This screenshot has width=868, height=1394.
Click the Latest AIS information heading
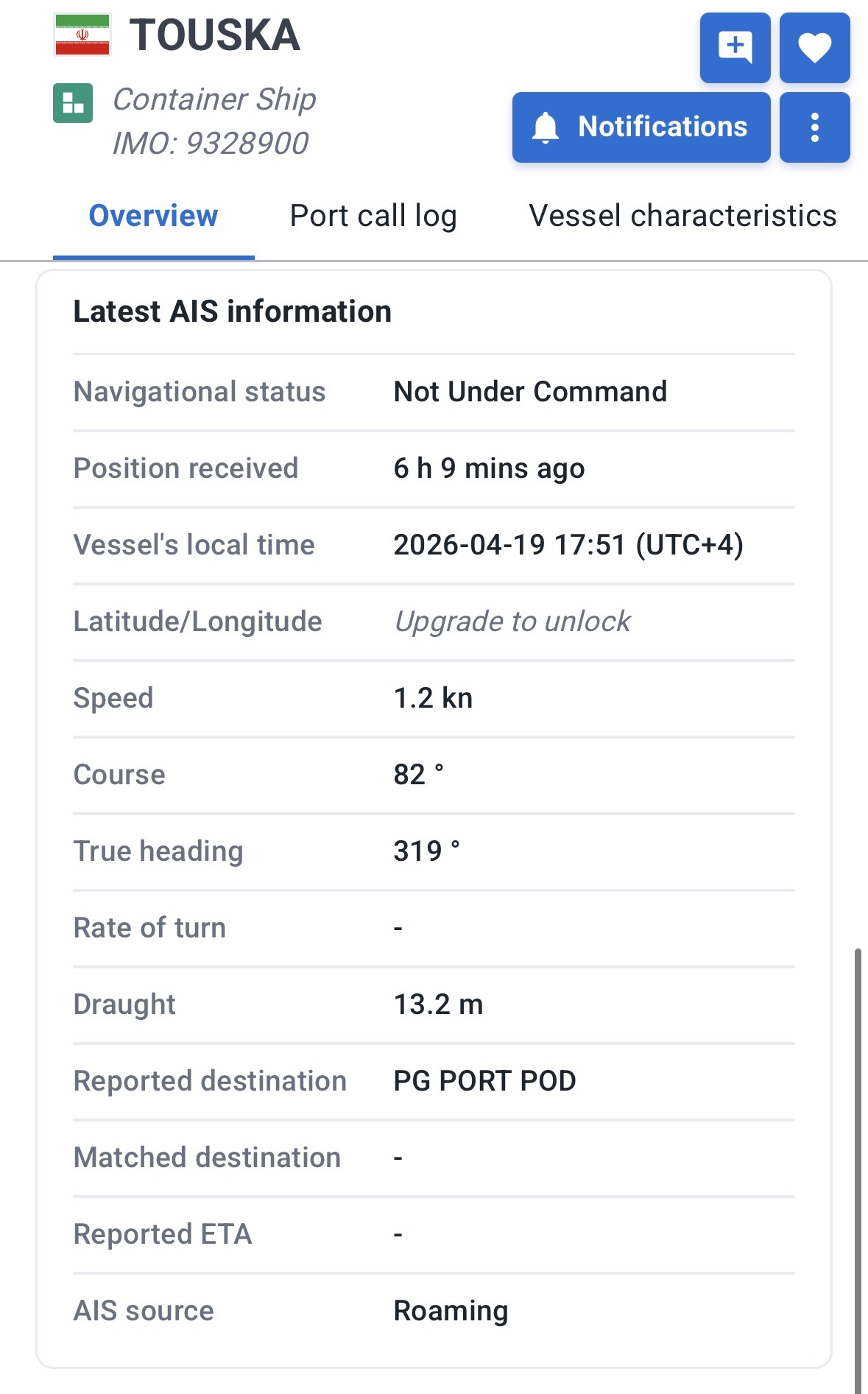tap(232, 311)
